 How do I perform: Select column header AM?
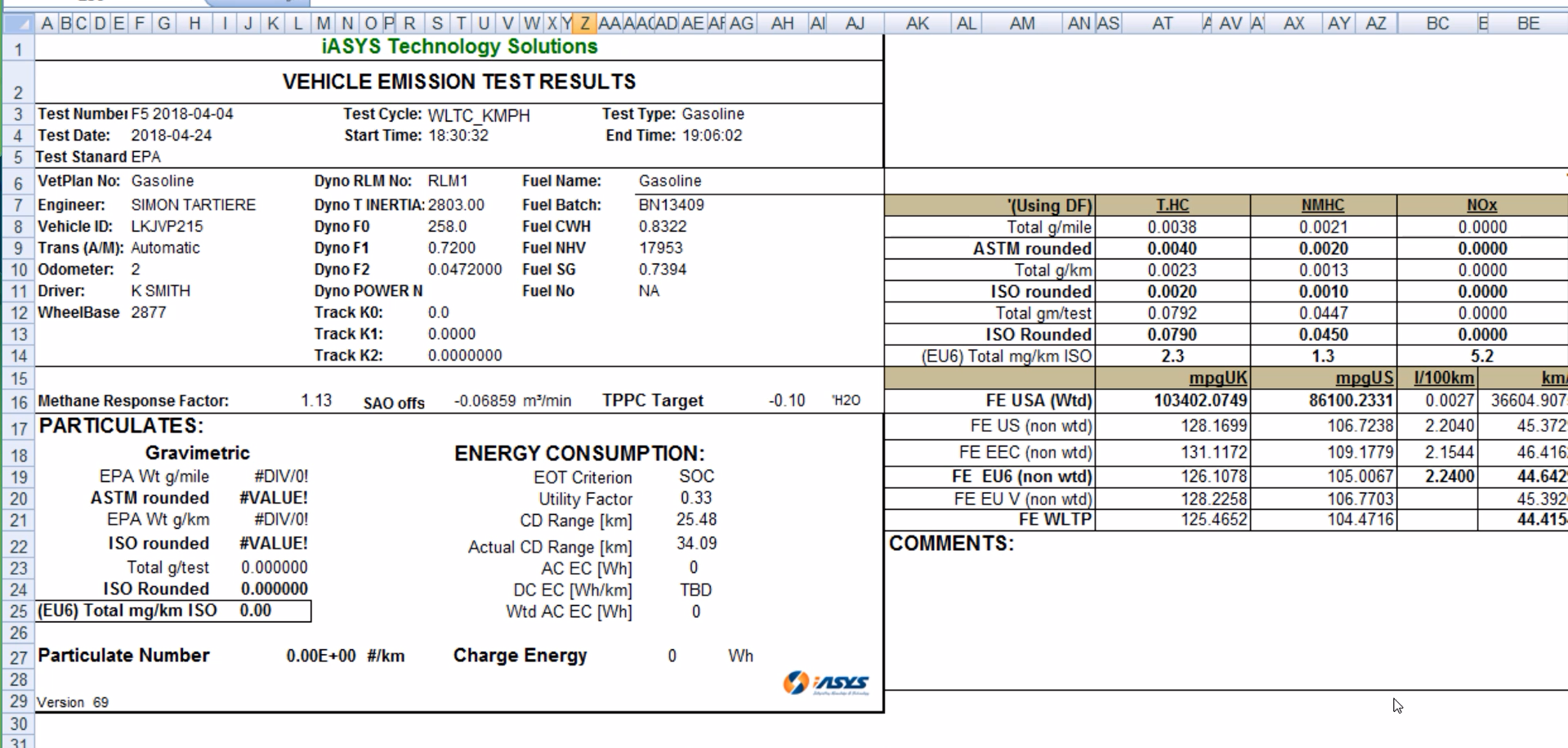[1022, 24]
